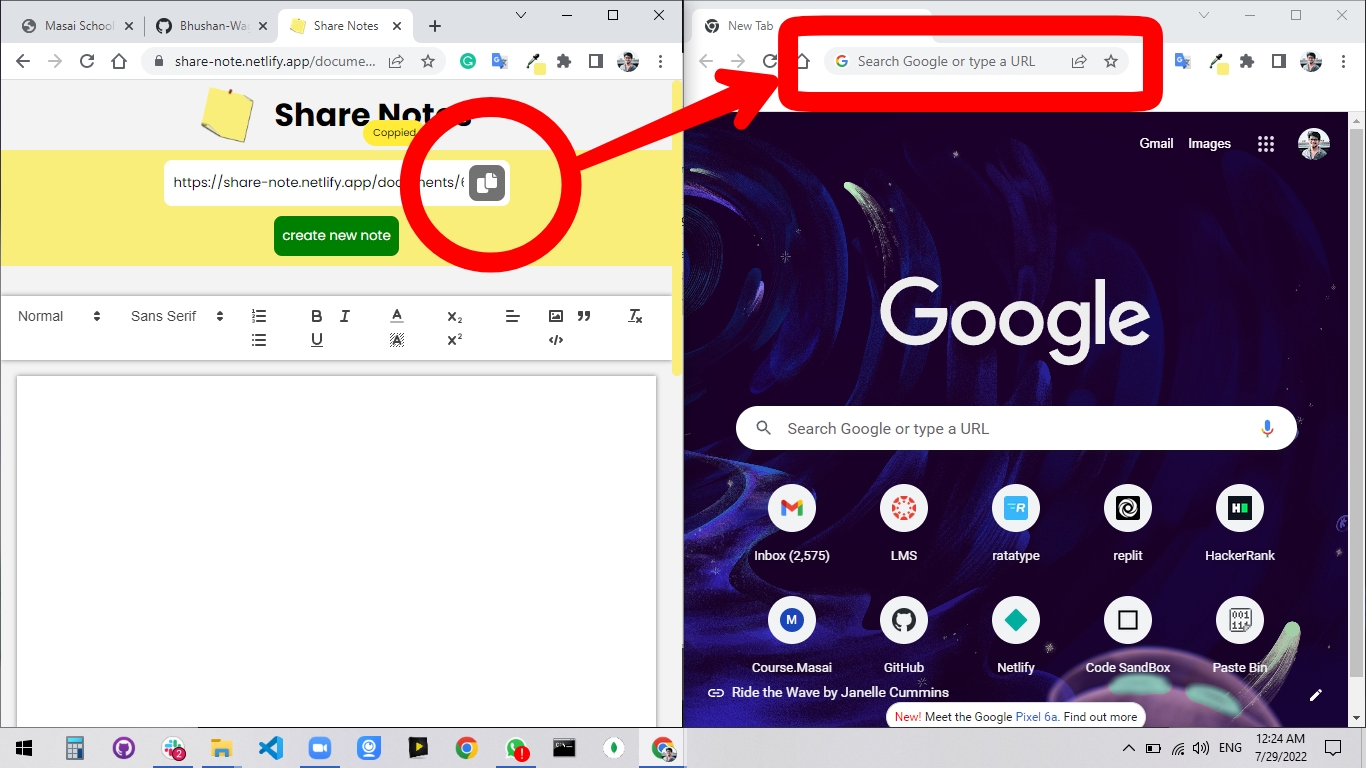
Task: Click the customize Chrome pencil icon
Action: pyautogui.click(x=1316, y=694)
